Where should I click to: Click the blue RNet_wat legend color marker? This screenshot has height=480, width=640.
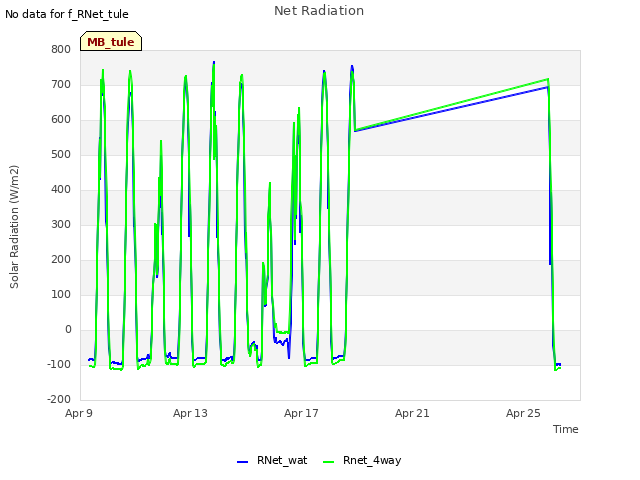coord(242,462)
